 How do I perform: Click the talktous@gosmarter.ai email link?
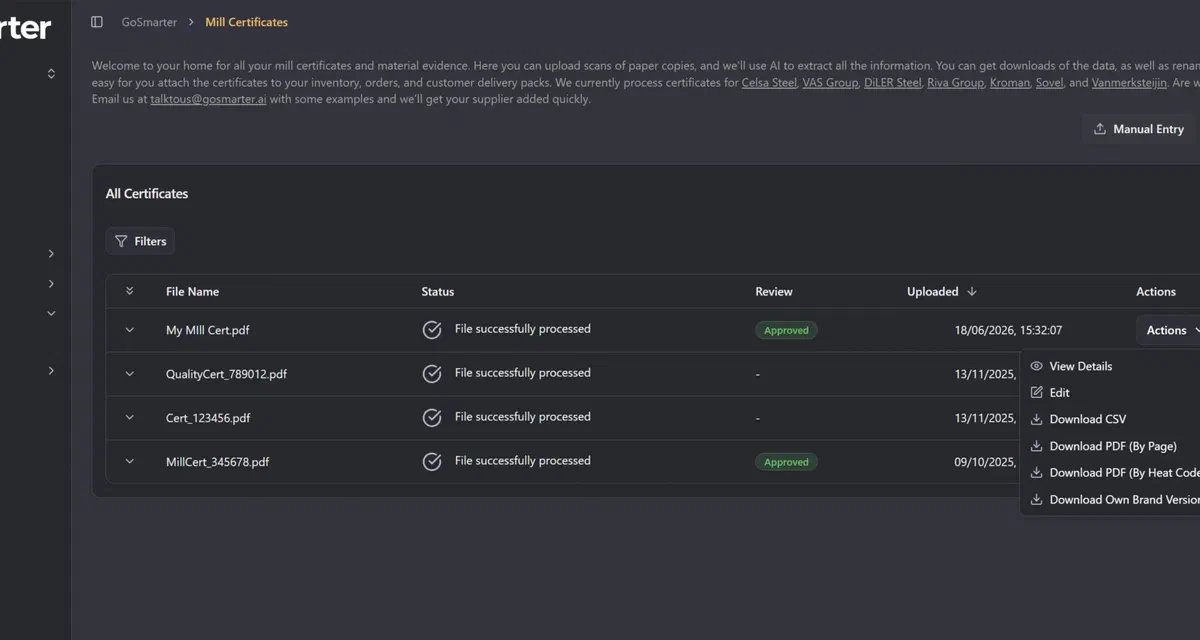point(208,100)
